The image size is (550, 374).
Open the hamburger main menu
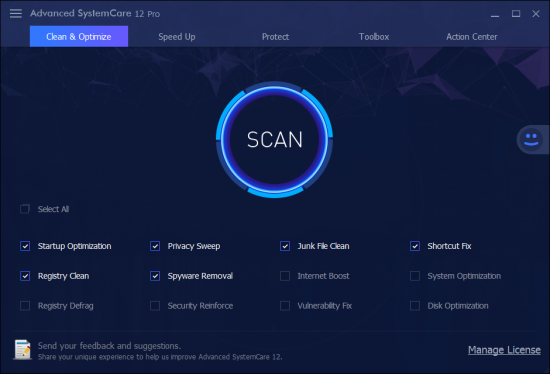click(16, 13)
